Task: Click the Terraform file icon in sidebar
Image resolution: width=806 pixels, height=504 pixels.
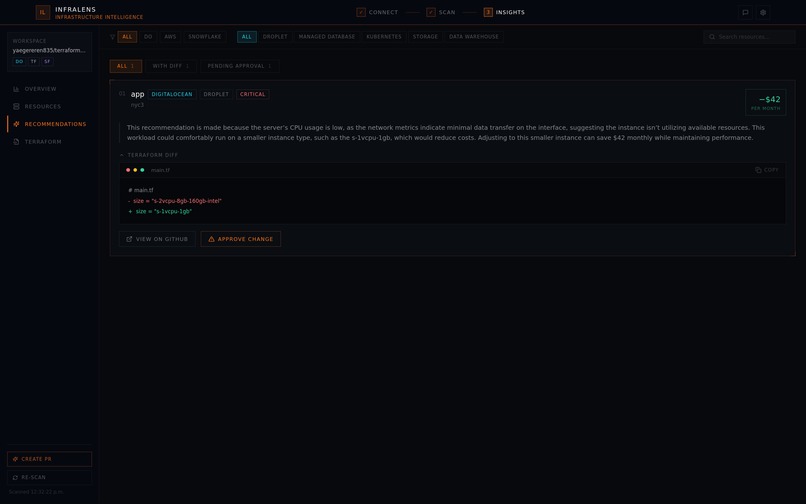Action: click(x=16, y=141)
